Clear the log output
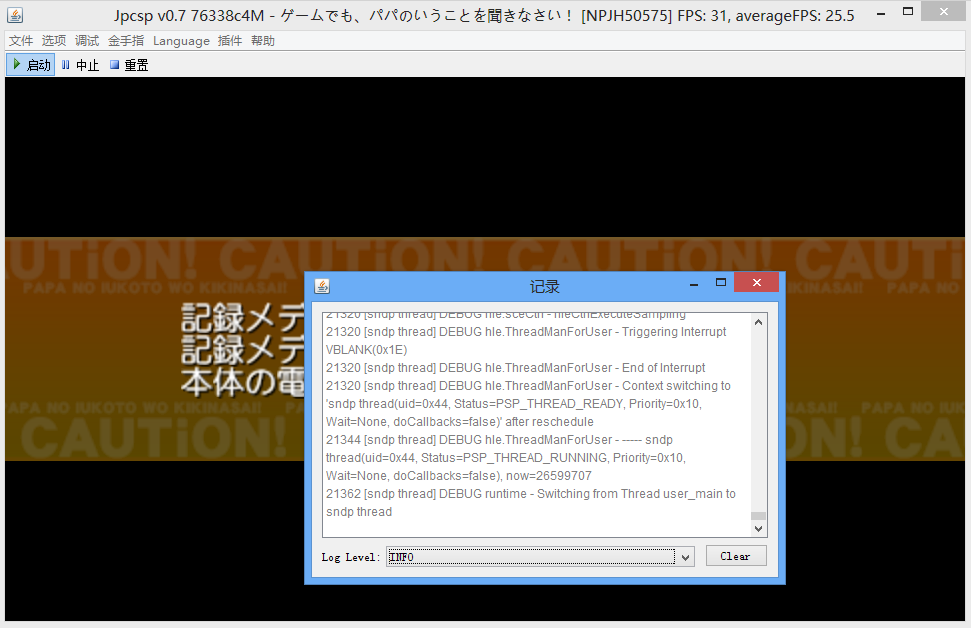 click(736, 556)
